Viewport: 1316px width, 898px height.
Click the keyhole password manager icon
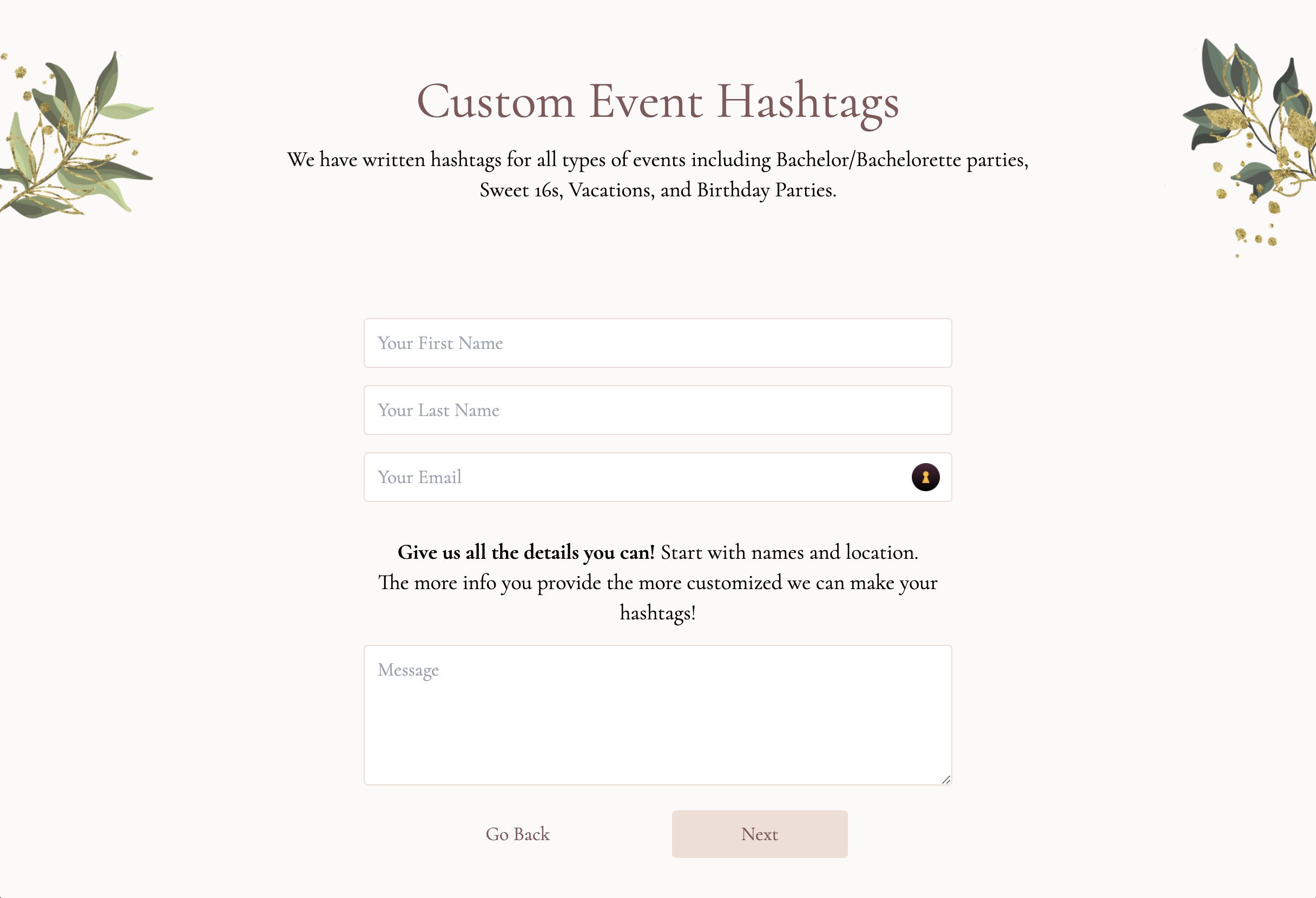tap(925, 477)
